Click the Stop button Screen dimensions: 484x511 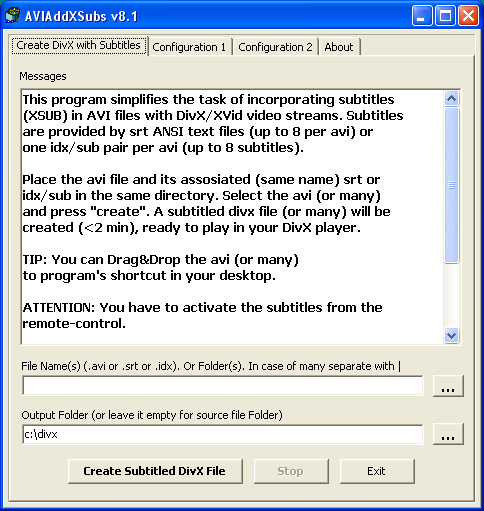[x=291, y=471]
